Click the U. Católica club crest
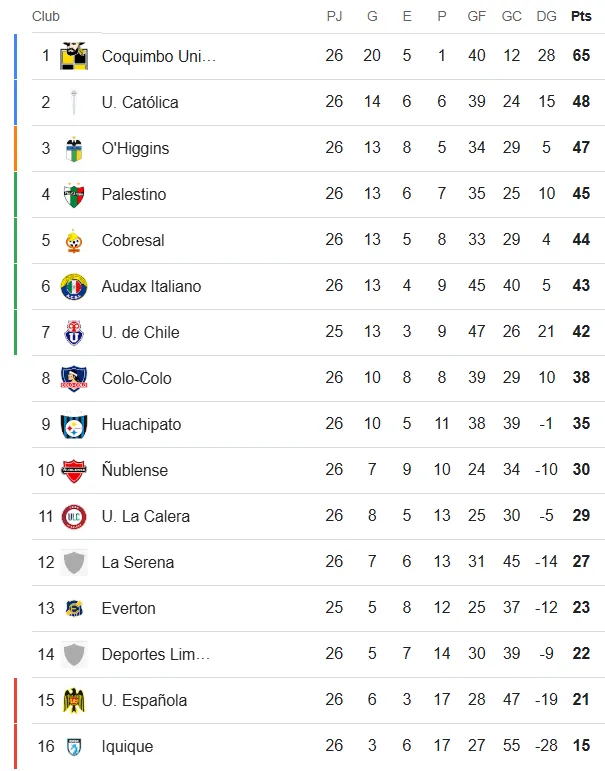 pos(74,102)
